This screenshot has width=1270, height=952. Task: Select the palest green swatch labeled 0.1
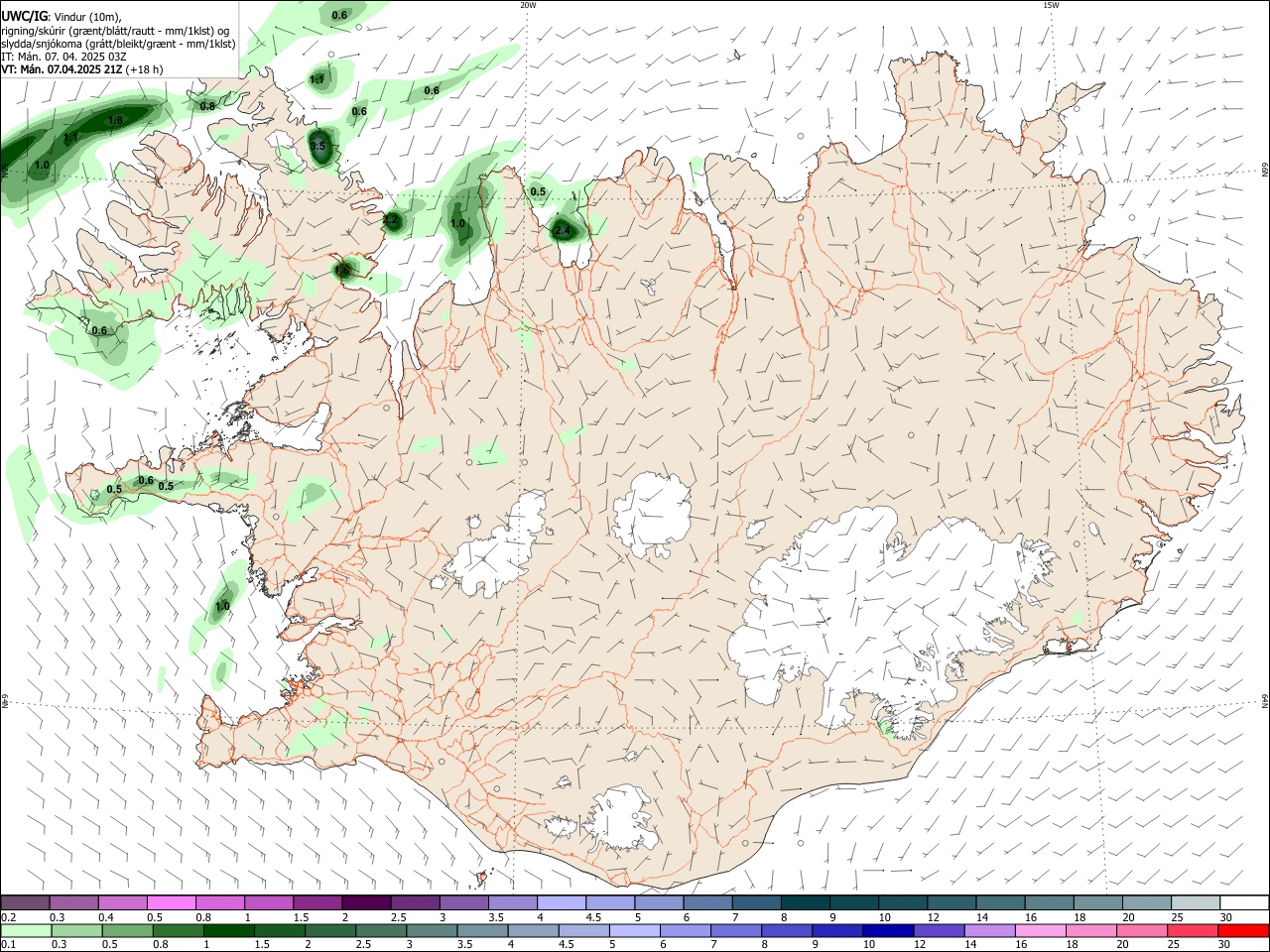point(25,930)
